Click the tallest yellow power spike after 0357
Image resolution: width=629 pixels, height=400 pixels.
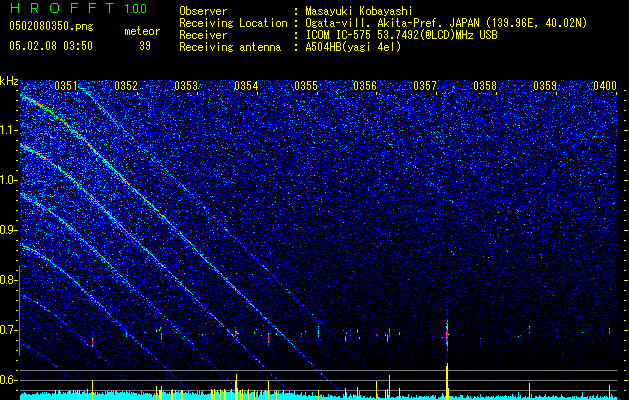point(447,381)
